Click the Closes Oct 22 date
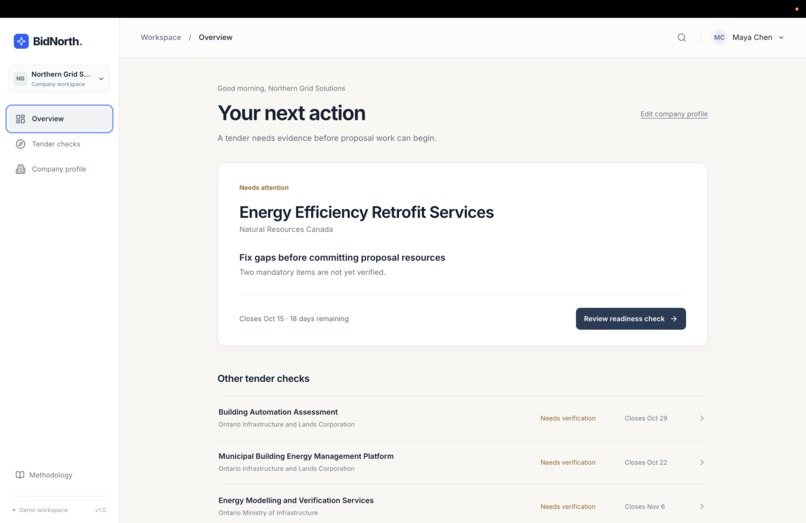 646,462
